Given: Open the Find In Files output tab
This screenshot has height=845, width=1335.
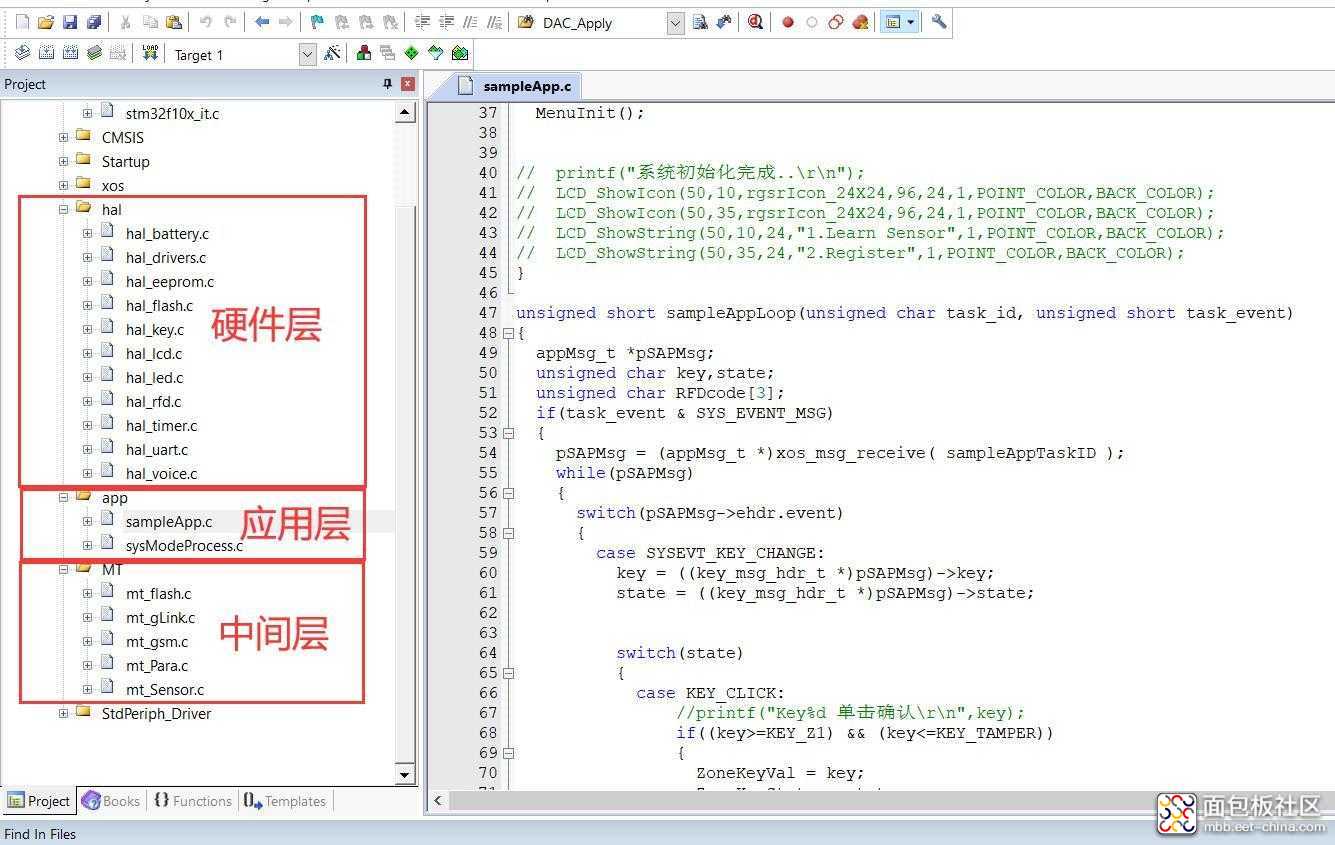Looking at the screenshot, I should (x=40, y=834).
